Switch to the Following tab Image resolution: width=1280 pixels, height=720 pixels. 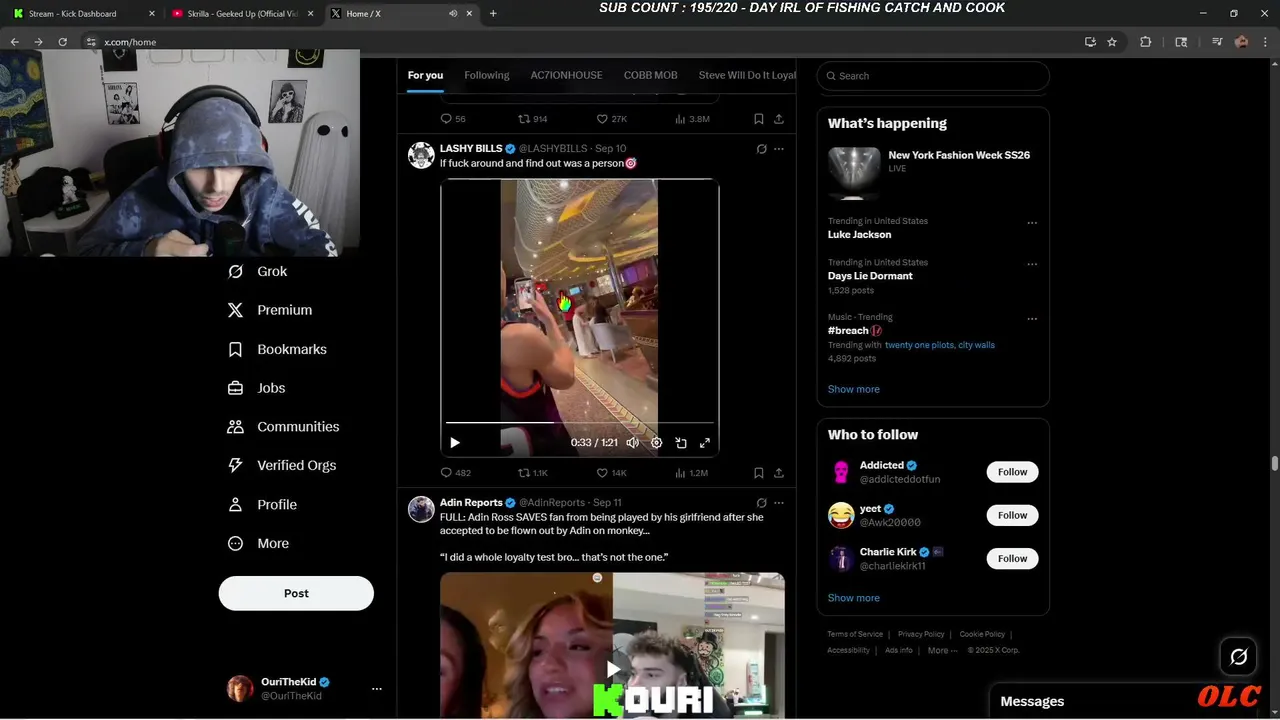click(x=487, y=75)
